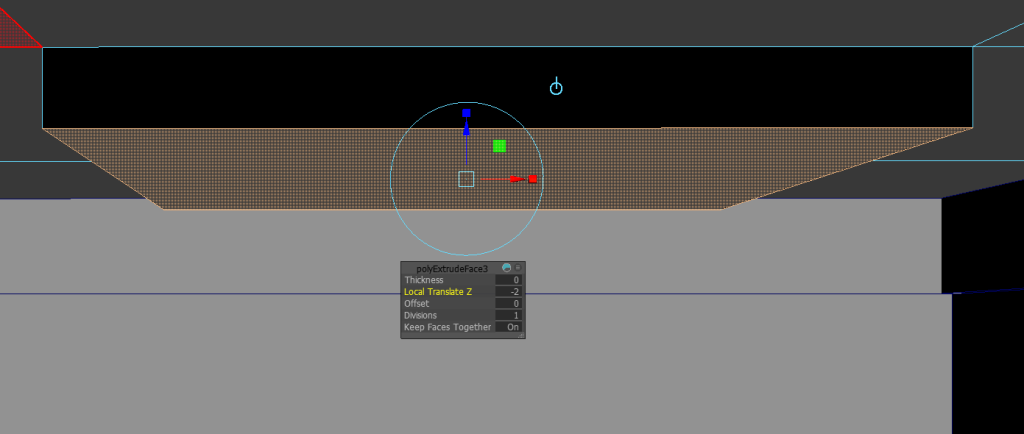Click the Thickness value field
The height and width of the screenshot is (434, 1024).
tap(509, 280)
